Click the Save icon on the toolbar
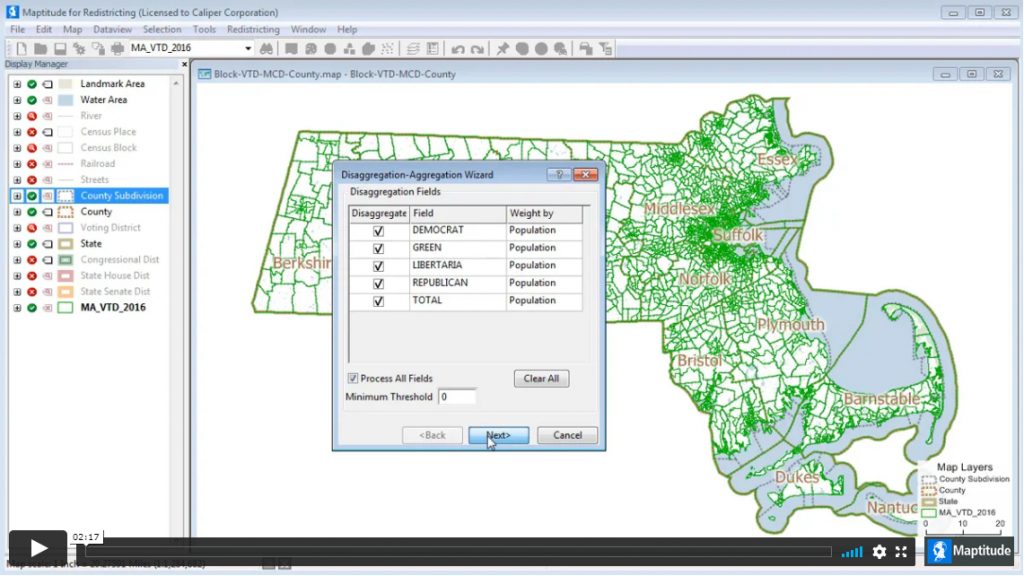Screen dimensions: 1024x576 (60, 48)
